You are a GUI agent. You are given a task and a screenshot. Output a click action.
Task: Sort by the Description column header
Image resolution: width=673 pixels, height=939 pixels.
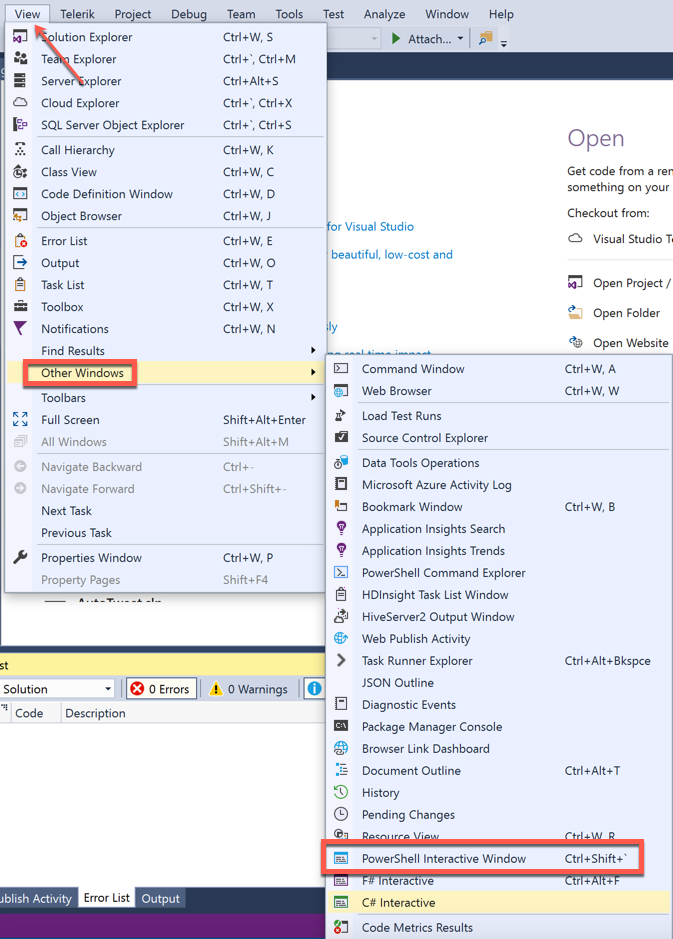[95, 713]
